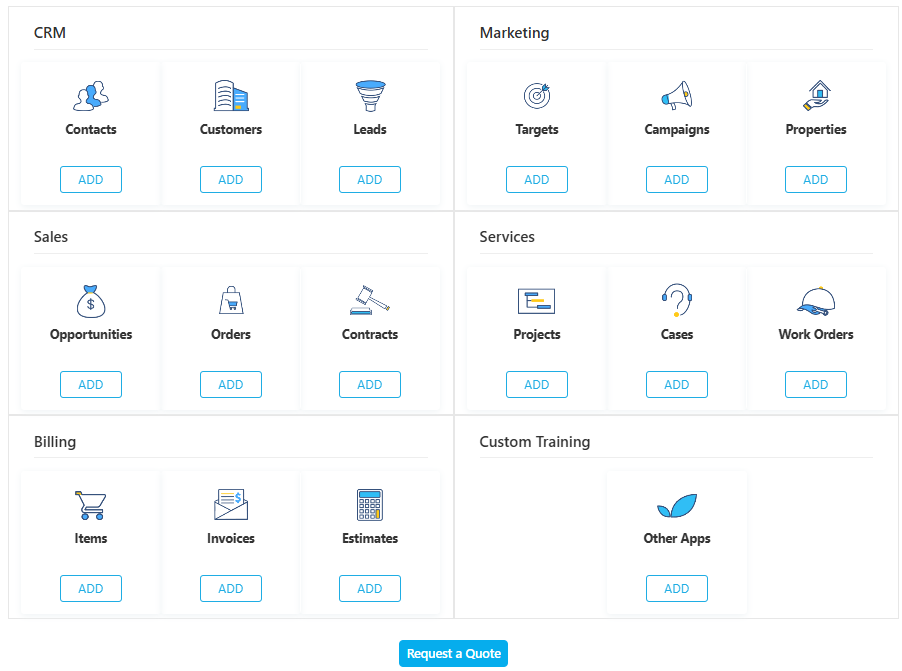Screen dimensions: 902x671
Task: Add the Customers app
Action: tap(231, 180)
